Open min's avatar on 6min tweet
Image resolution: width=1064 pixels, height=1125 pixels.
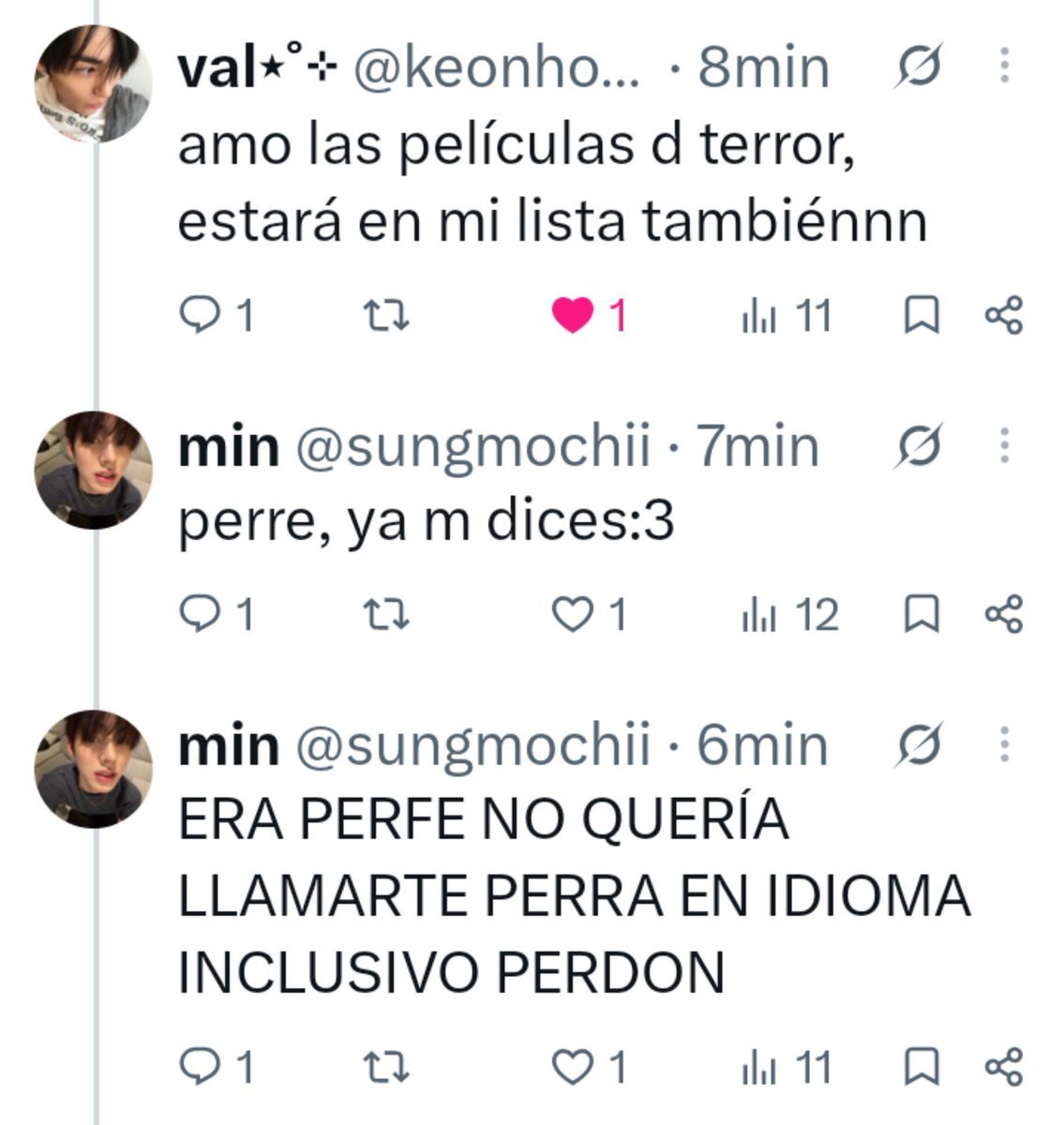(x=93, y=770)
